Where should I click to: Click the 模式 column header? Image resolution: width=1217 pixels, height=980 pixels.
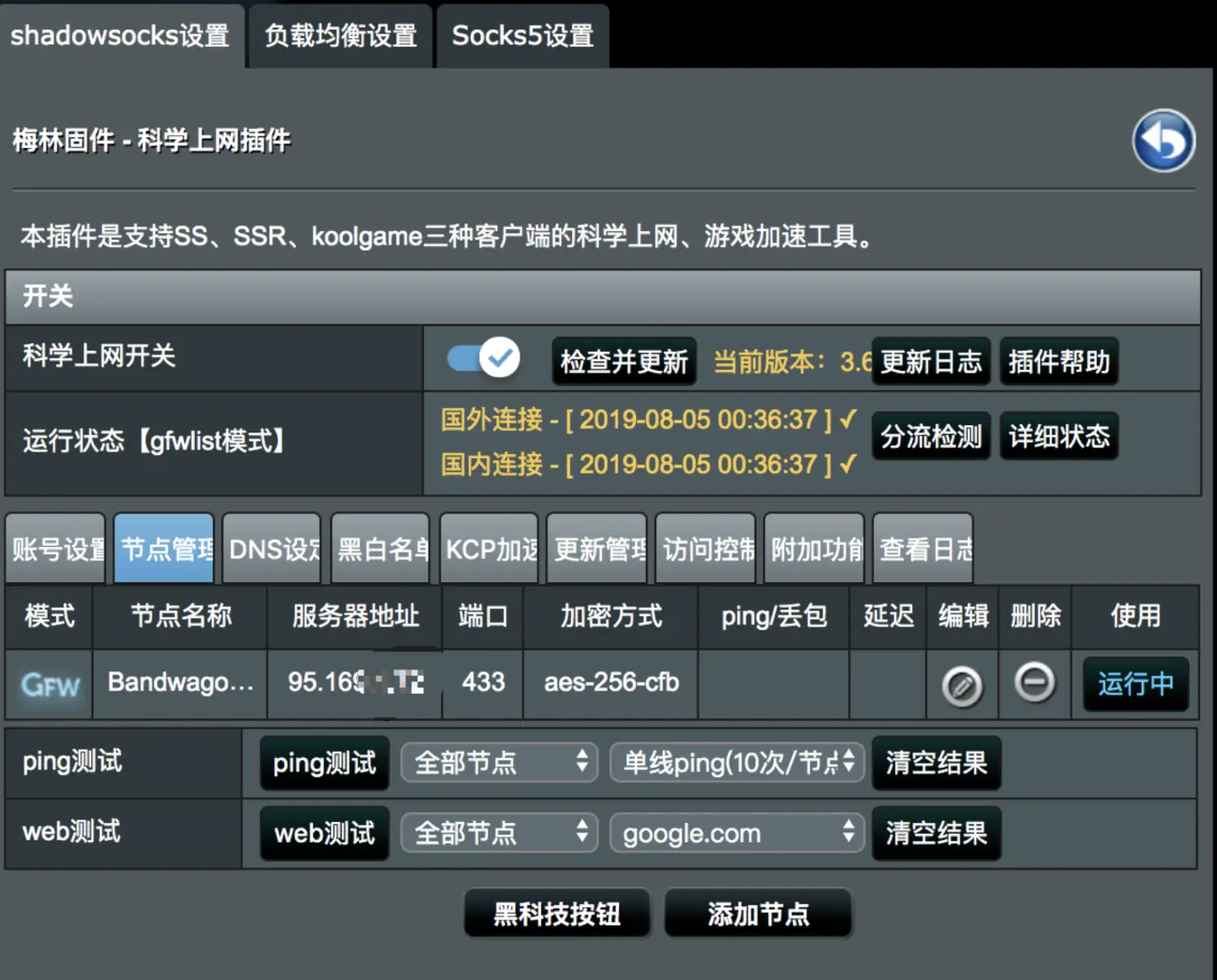pos(49,616)
